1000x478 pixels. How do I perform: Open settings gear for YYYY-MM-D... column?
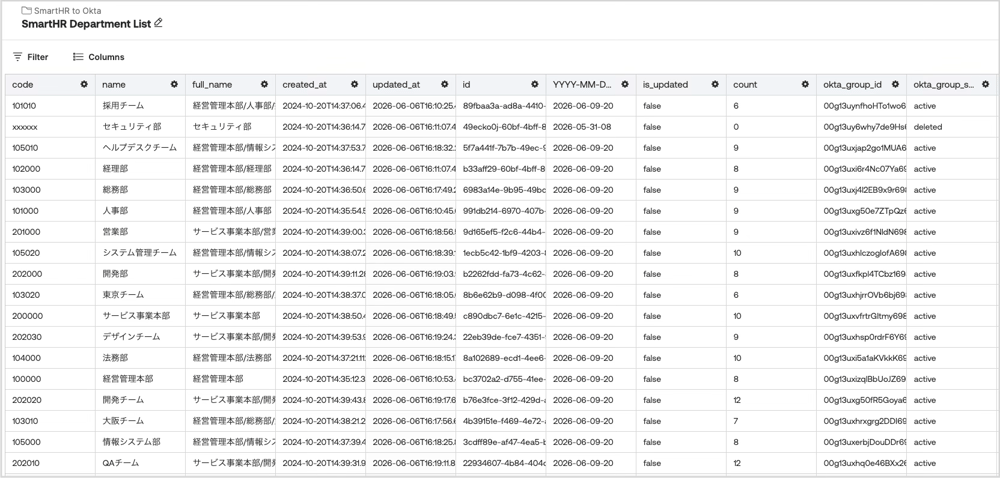point(625,84)
